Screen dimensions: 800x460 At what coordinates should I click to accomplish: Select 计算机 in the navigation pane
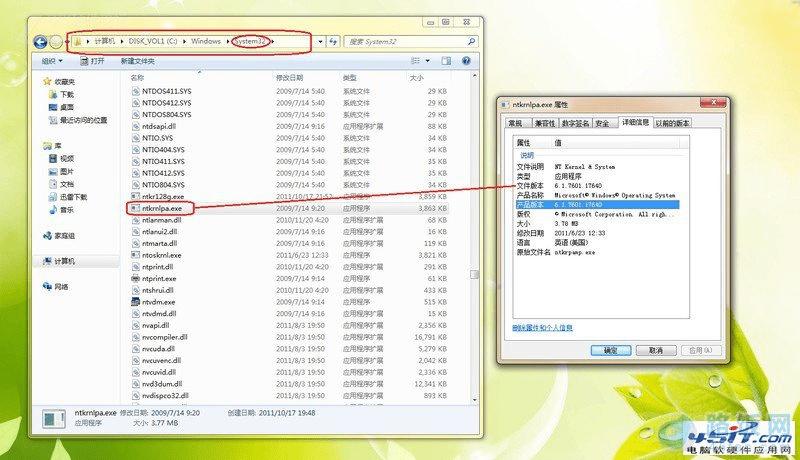[x=60, y=261]
